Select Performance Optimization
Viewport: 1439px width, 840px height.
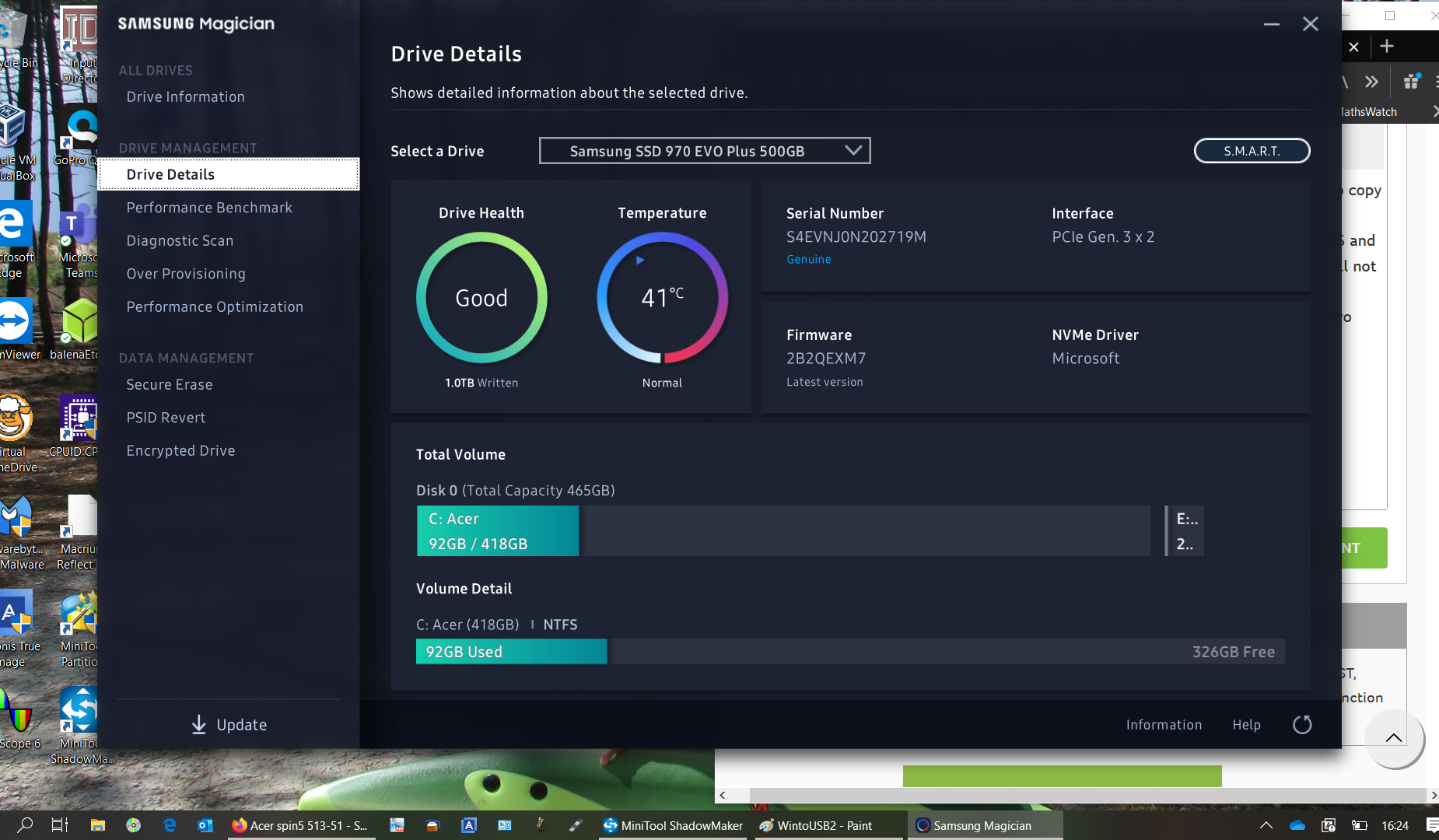pos(215,306)
